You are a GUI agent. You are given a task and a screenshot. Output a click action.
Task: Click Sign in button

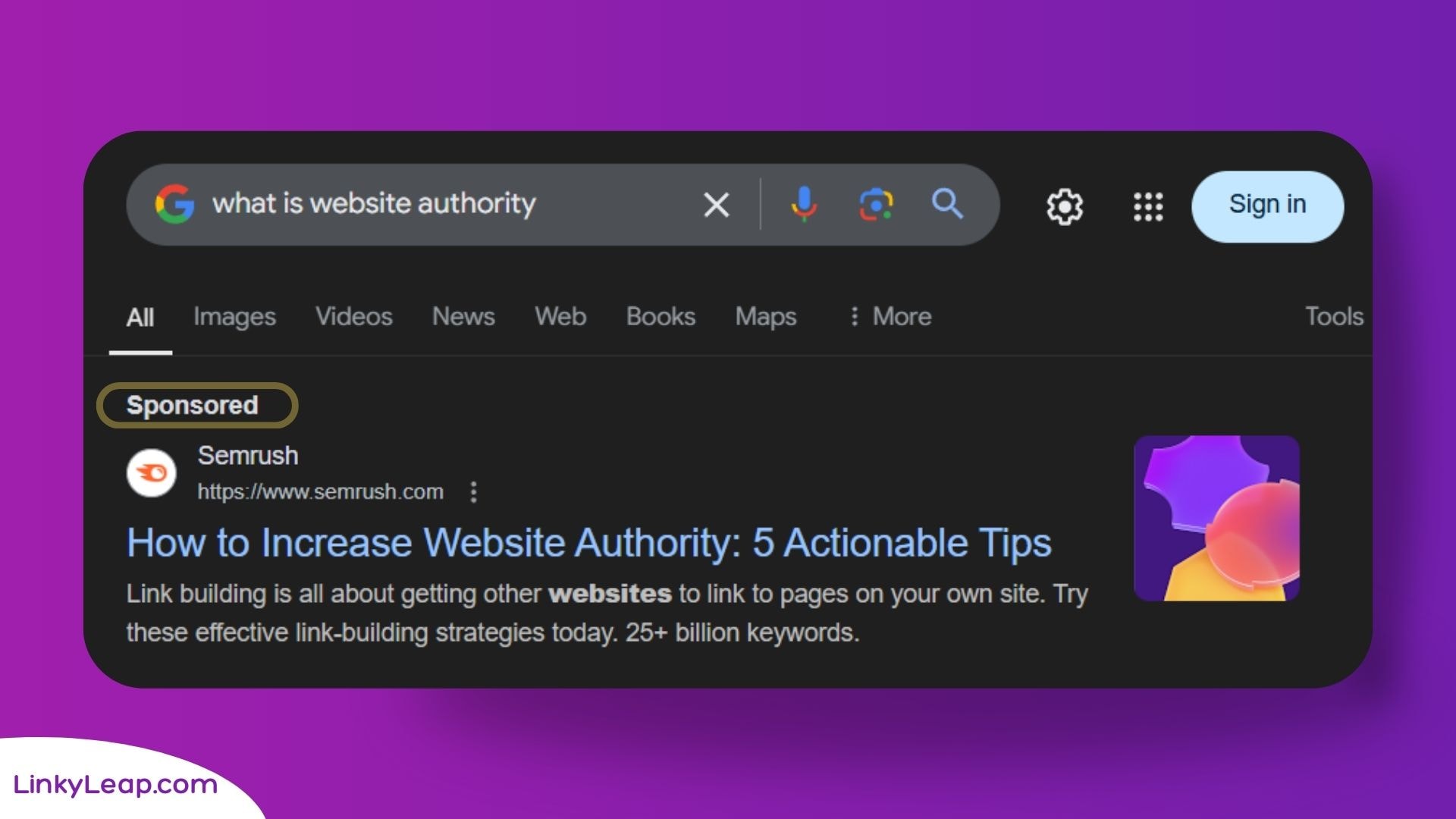[x=1268, y=203]
